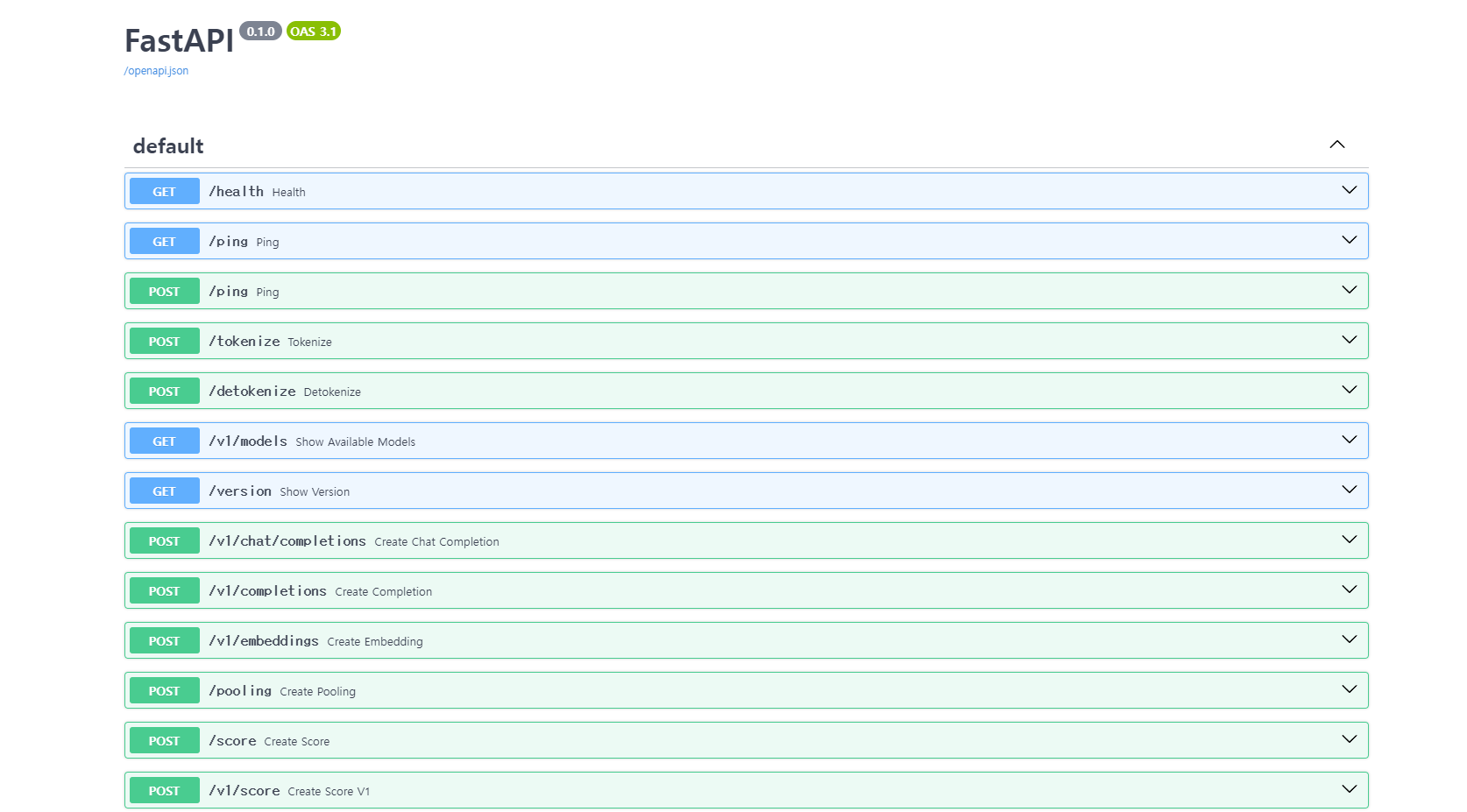Click the POST badge for /v1/chat/completions
The image size is (1467, 812).
[x=165, y=540]
